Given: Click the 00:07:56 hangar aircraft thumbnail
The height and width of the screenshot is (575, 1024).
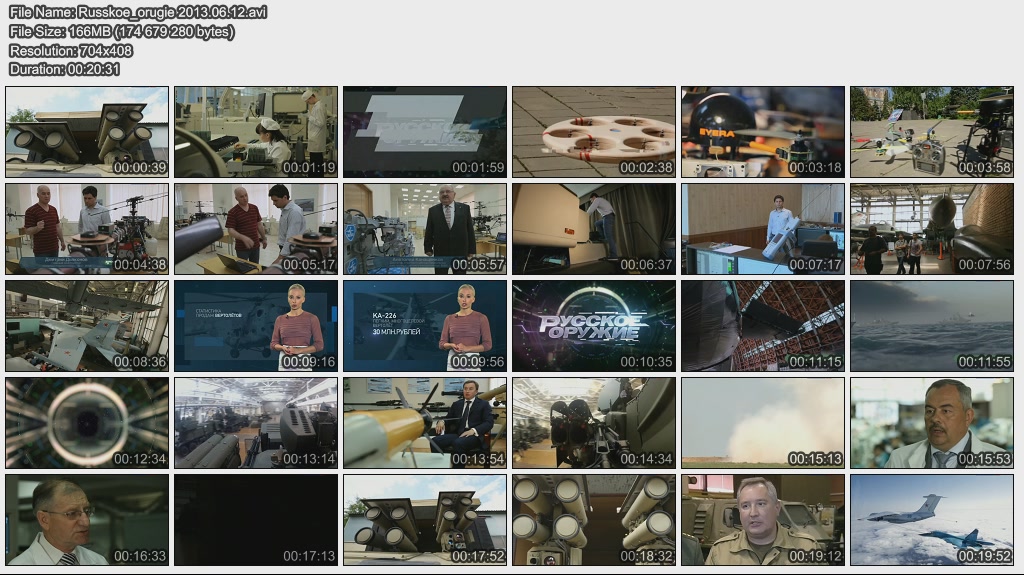Looking at the screenshot, I should coord(932,229).
